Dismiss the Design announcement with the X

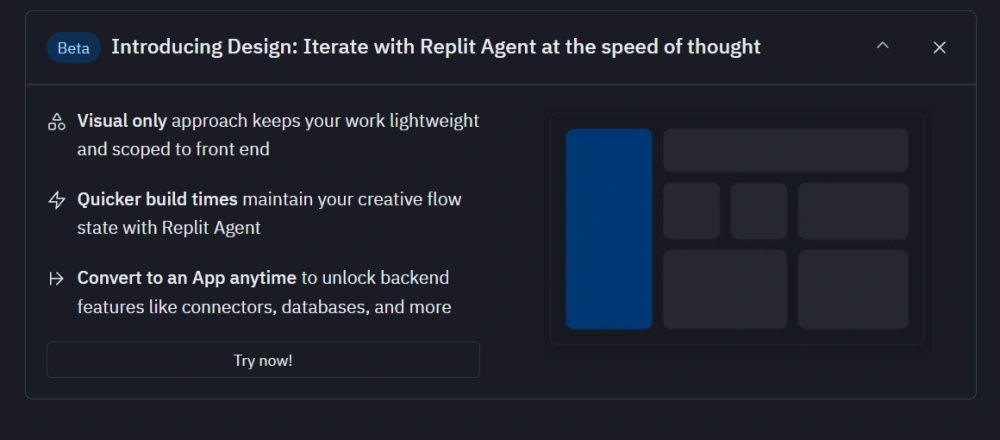coord(939,47)
